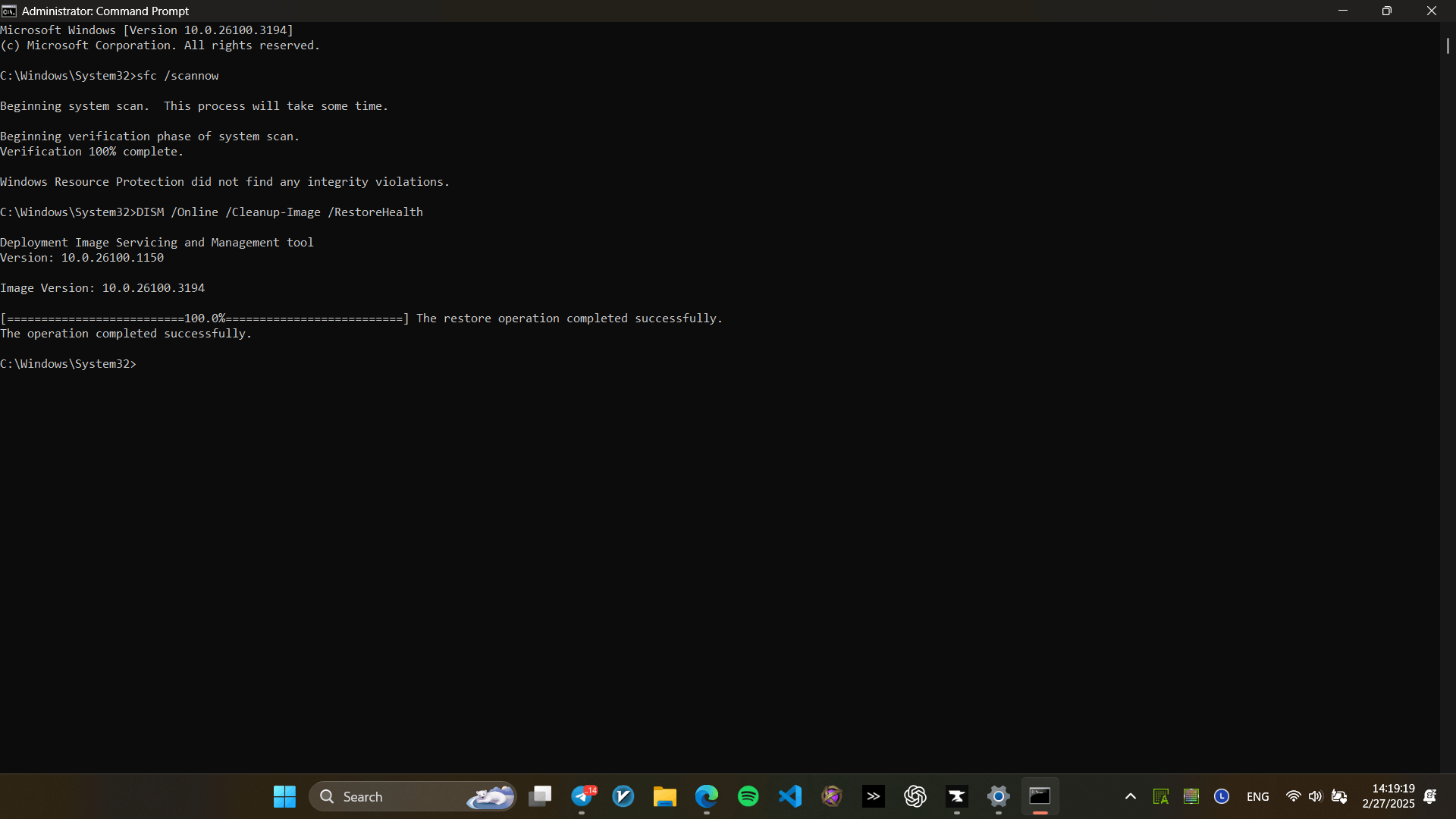Screen dimensions: 1456x819
Task: Open the ENG language switcher
Action: coord(1257,796)
